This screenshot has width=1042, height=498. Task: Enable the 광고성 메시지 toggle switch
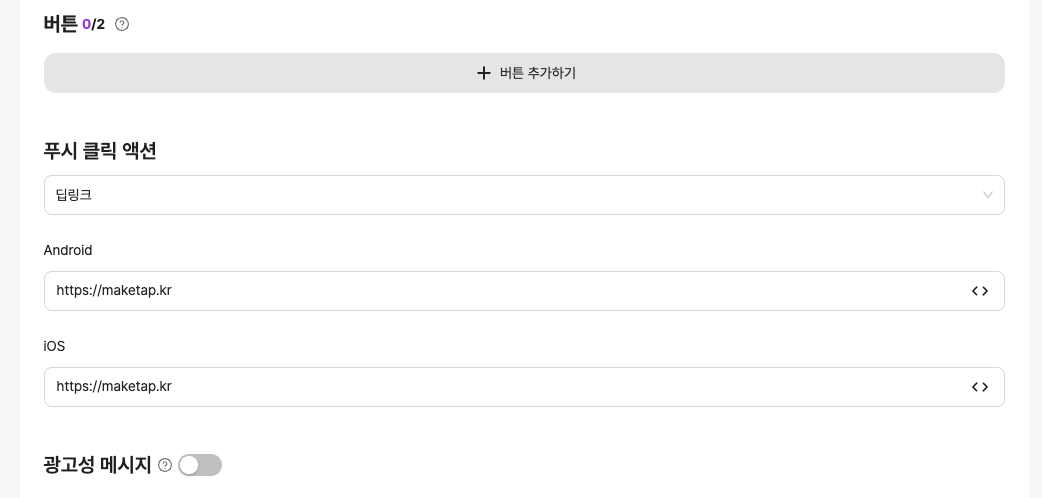pyautogui.click(x=200, y=465)
